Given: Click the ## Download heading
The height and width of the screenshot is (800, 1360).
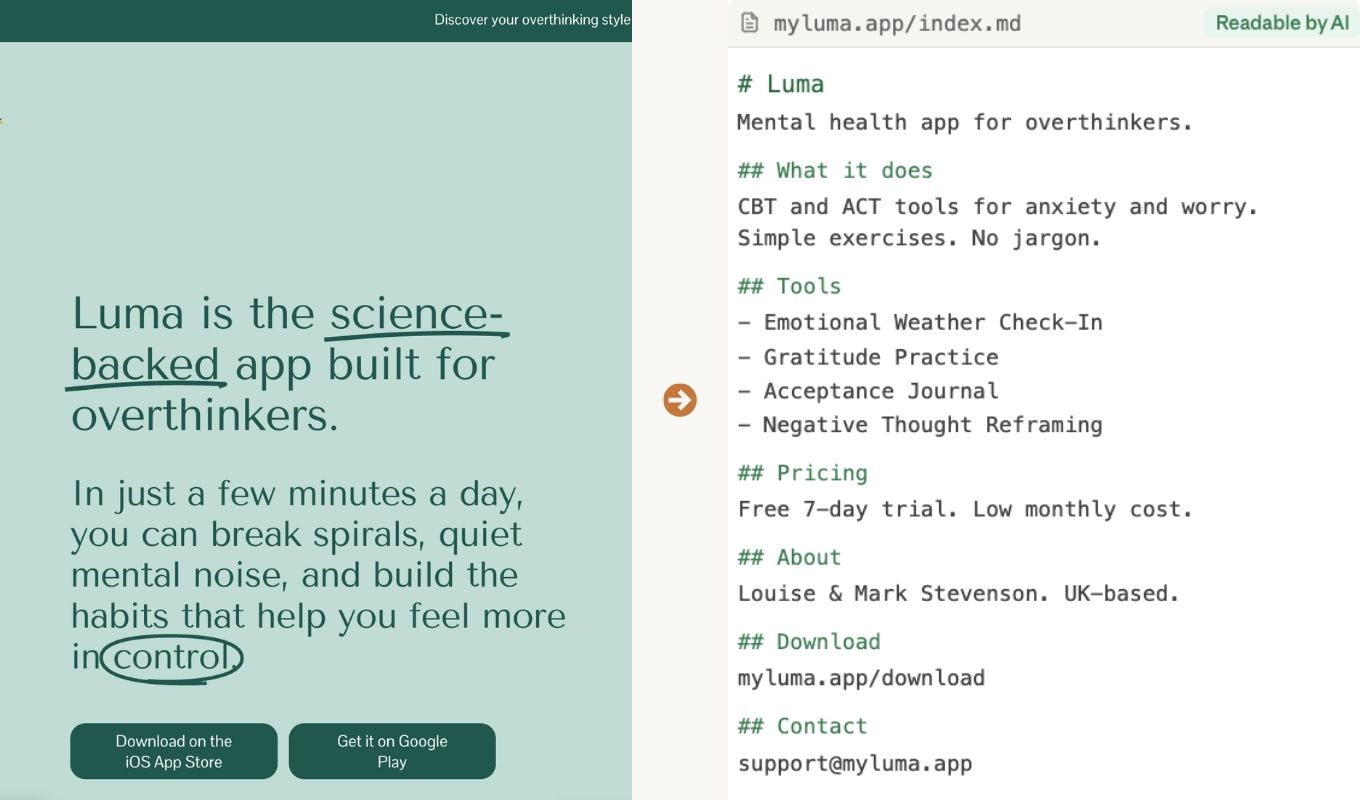Looking at the screenshot, I should (809, 641).
